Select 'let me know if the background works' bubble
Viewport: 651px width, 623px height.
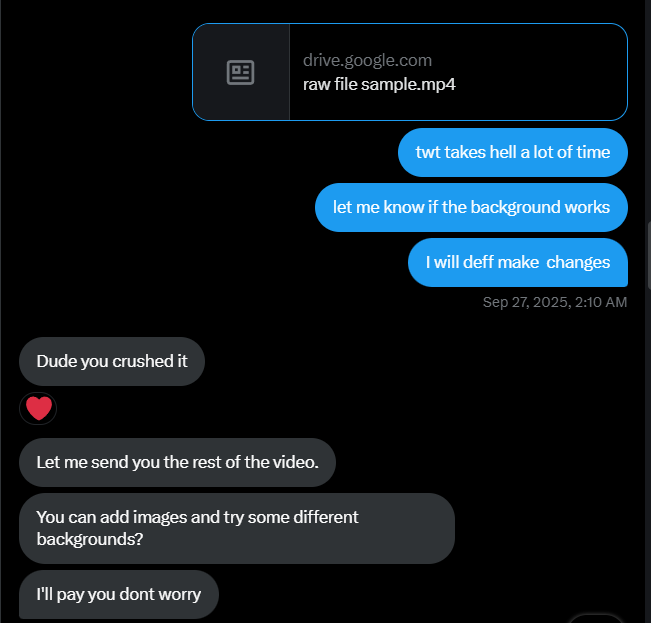(x=471, y=208)
